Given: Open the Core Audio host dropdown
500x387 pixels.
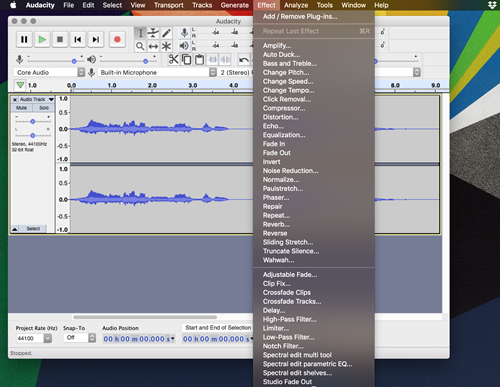Looking at the screenshot, I should tap(49, 72).
